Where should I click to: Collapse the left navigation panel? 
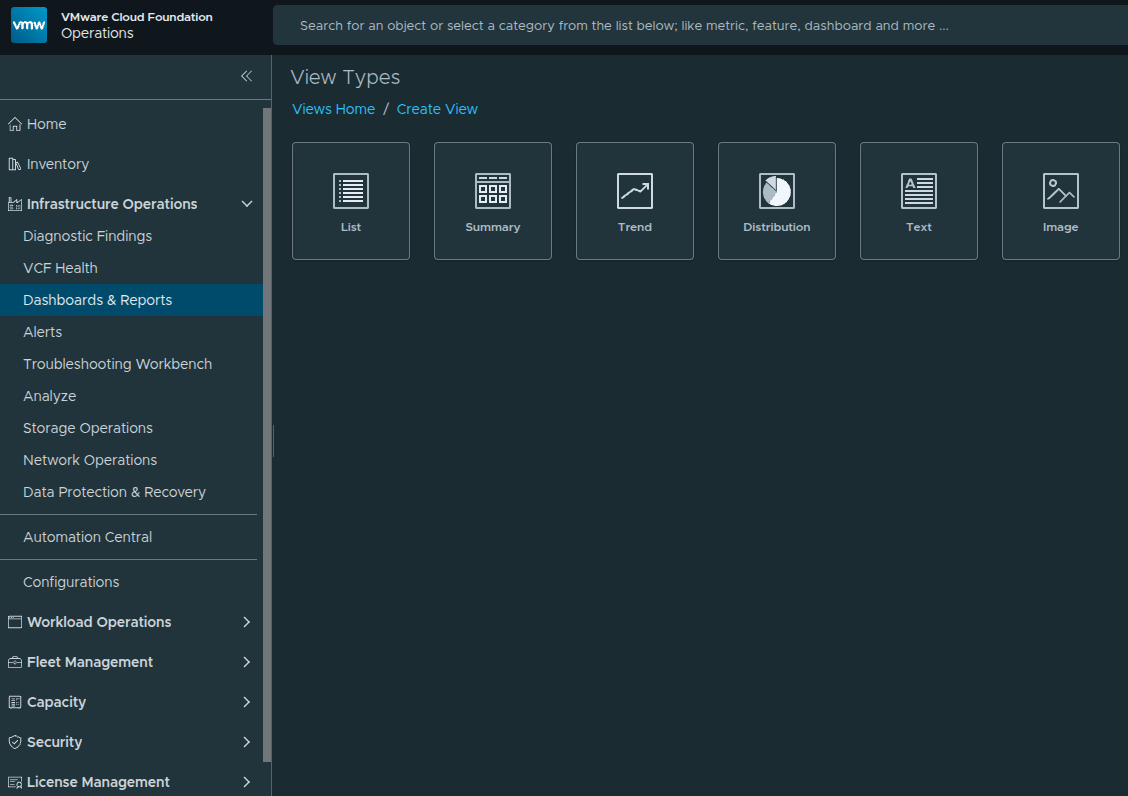click(x=246, y=76)
